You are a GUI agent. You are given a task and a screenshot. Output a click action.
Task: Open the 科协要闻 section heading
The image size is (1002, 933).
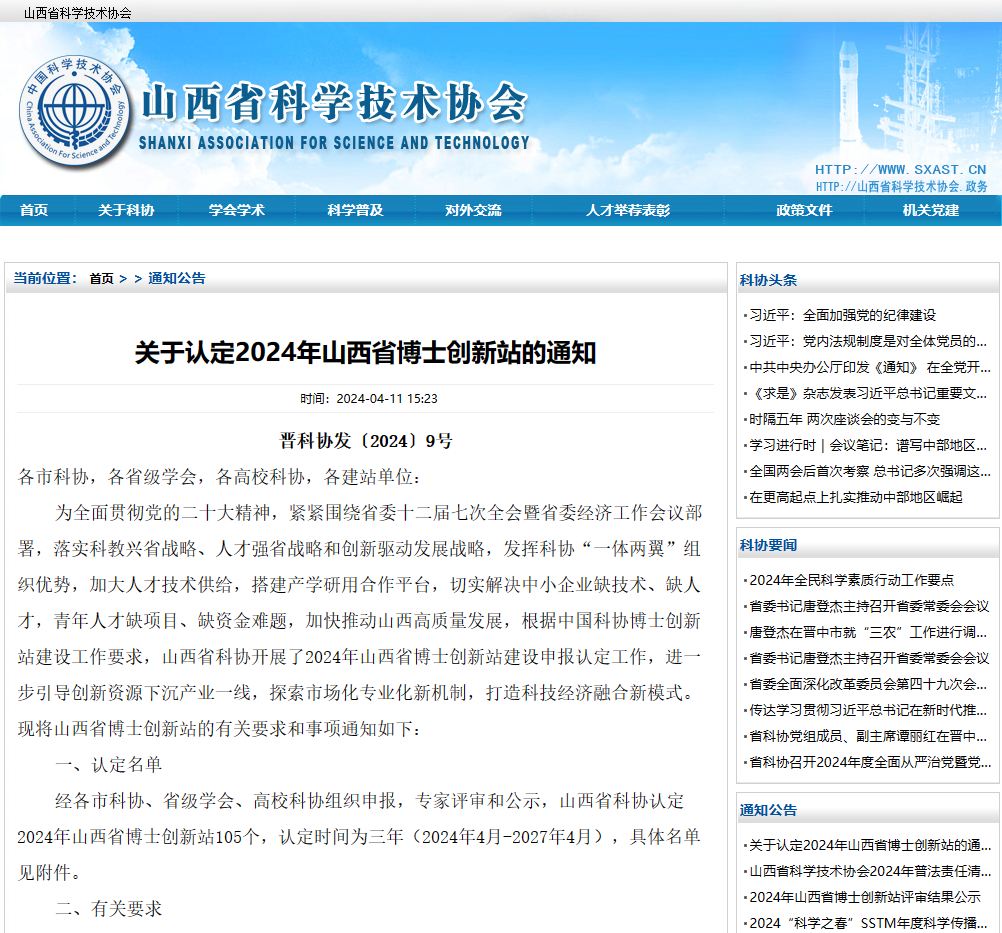(x=768, y=545)
